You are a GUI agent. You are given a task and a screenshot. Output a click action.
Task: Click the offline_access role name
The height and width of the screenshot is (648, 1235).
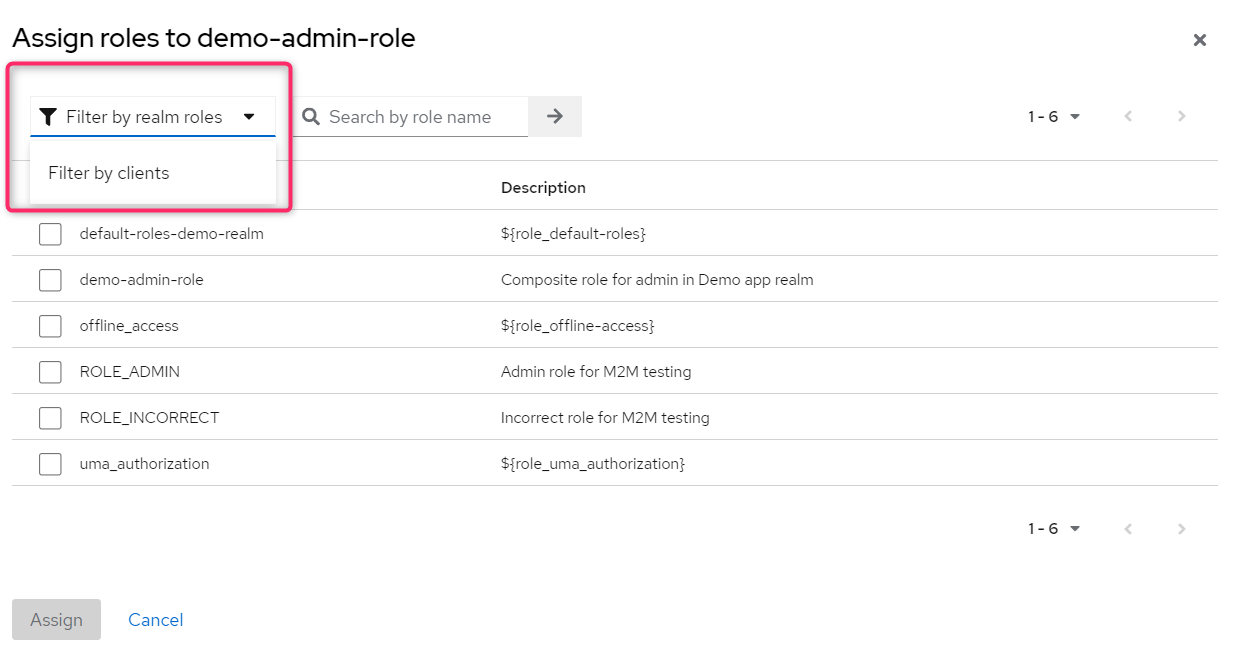coord(129,326)
